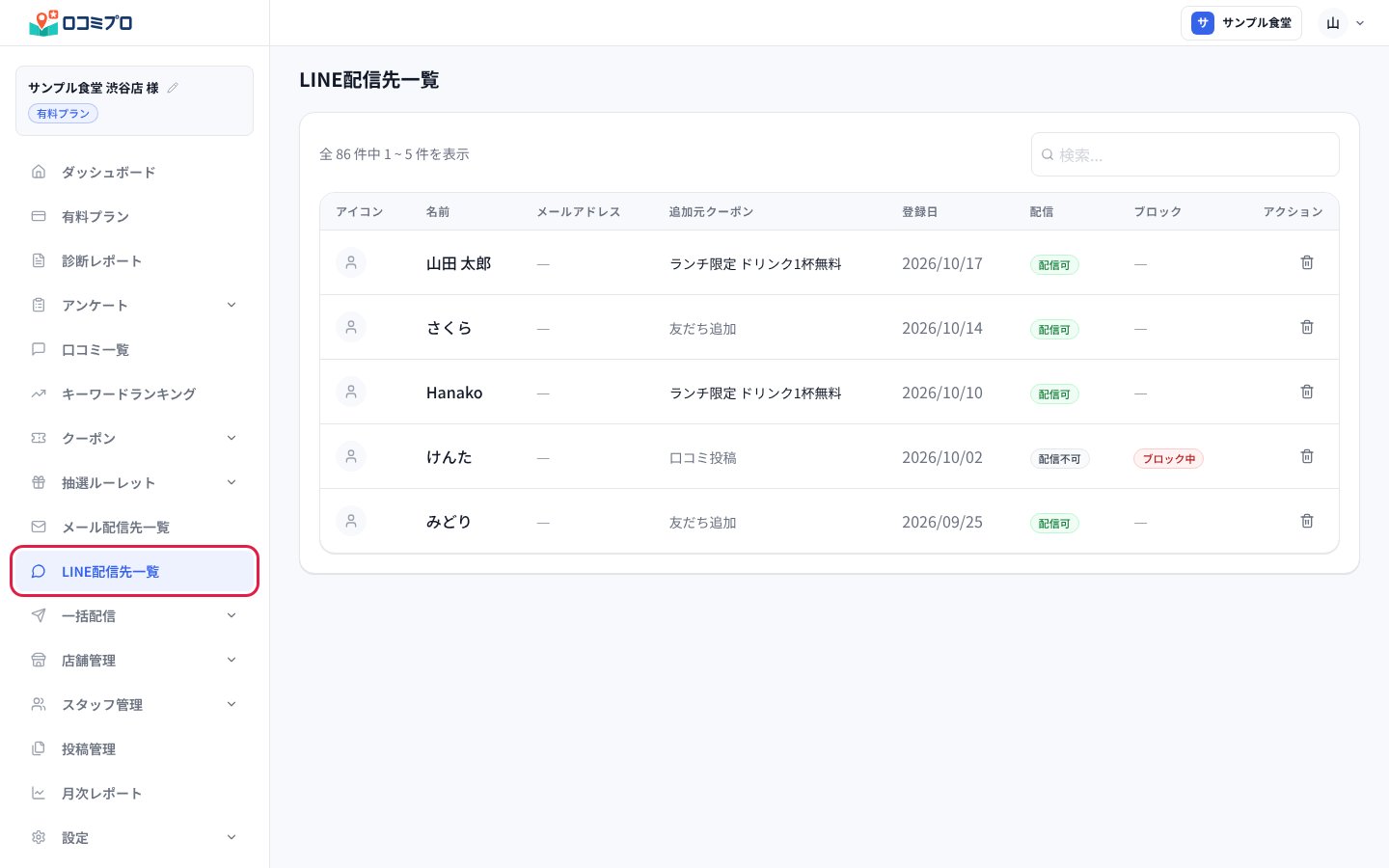
Task: Click the 登録日 column header
Action: [x=919, y=212]
